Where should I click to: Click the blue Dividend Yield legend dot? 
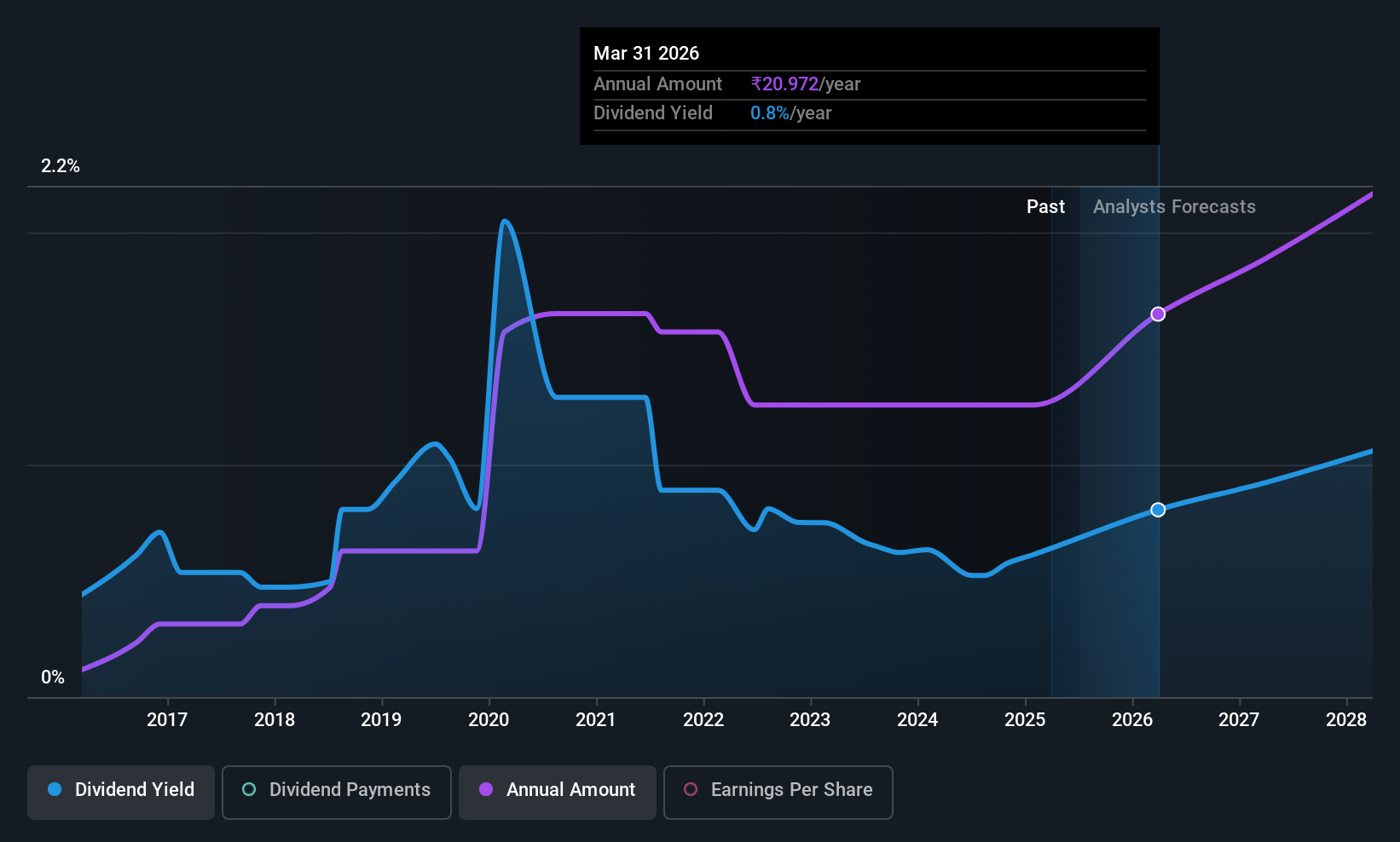click(55, 789)
